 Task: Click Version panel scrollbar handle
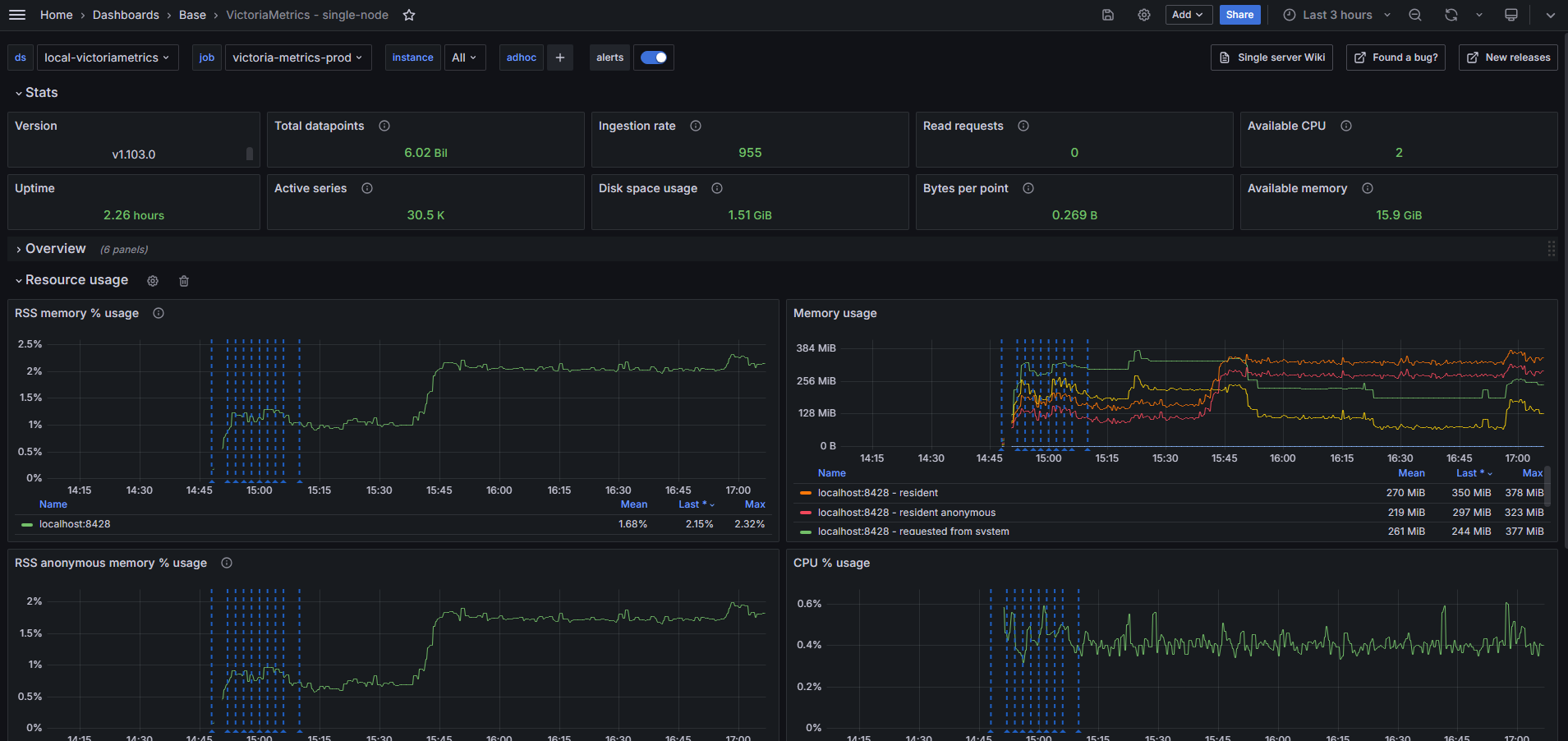click(x=250, y=154)
